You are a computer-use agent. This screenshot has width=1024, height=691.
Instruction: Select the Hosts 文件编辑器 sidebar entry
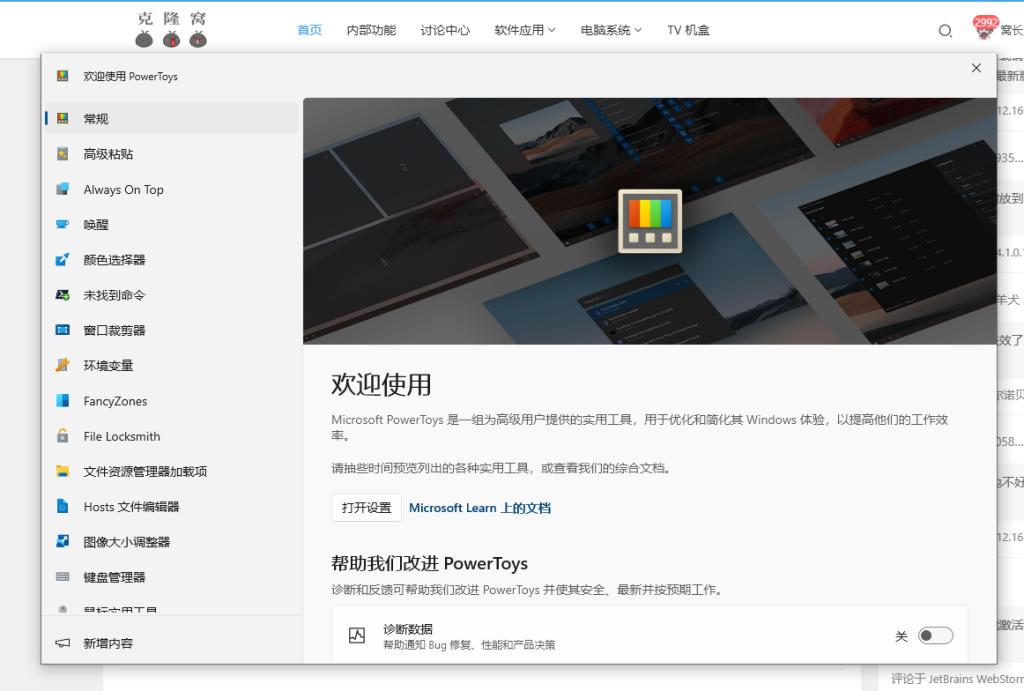(172, 506)
